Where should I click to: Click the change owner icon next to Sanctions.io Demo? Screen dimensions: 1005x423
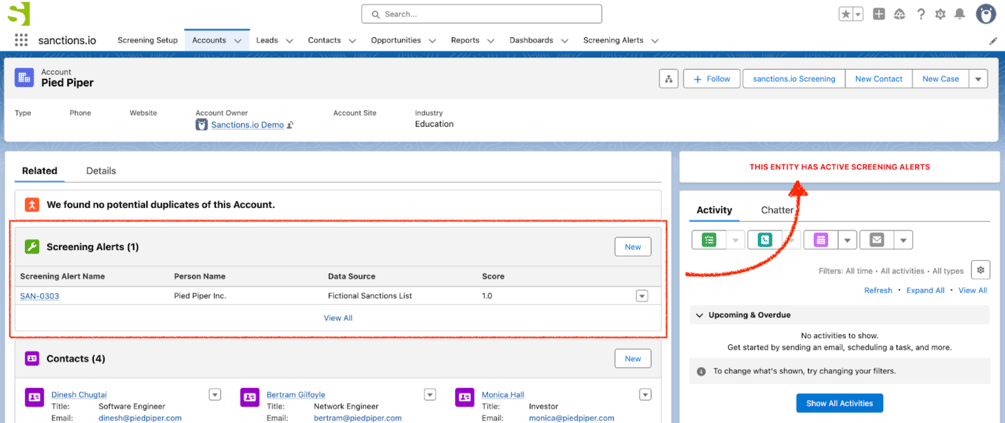[x=290, y=125]
